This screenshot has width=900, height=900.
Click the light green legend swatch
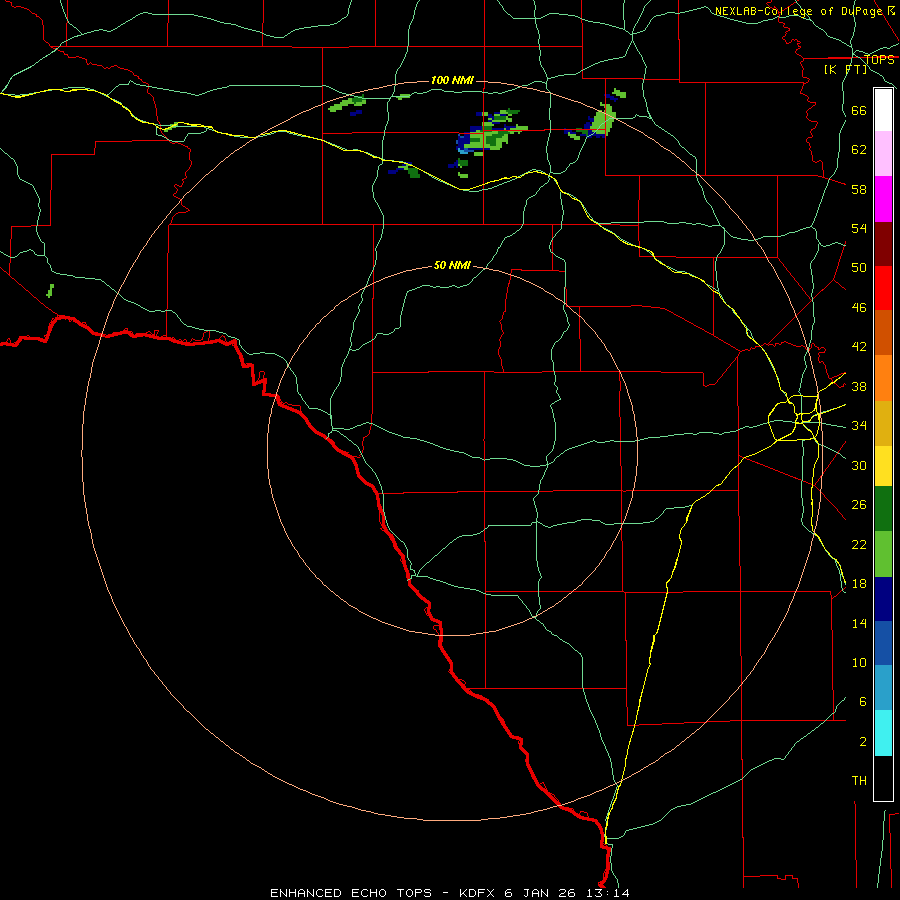point(883,554)
